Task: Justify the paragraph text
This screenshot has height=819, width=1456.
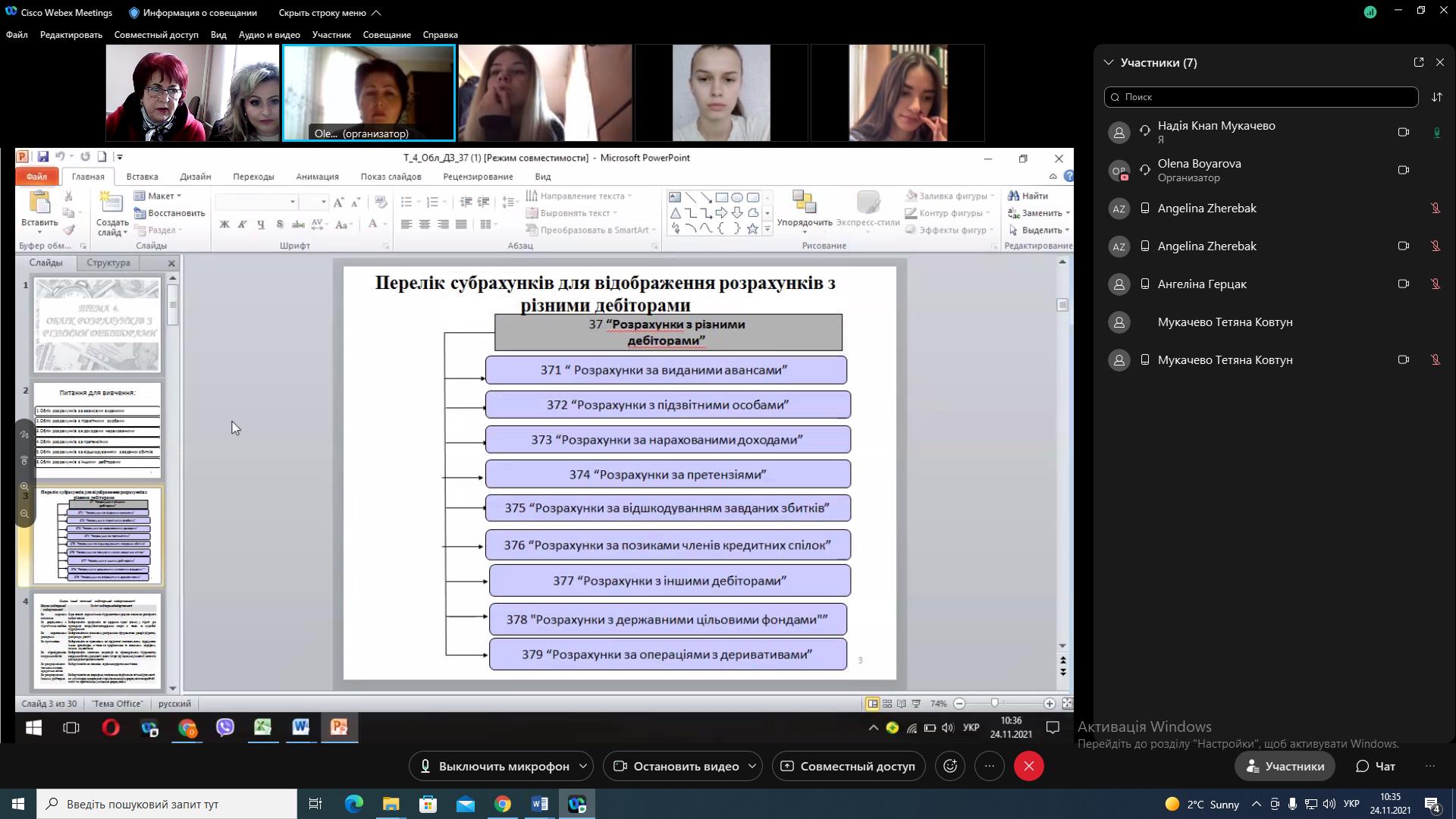Action: point(461,224)
